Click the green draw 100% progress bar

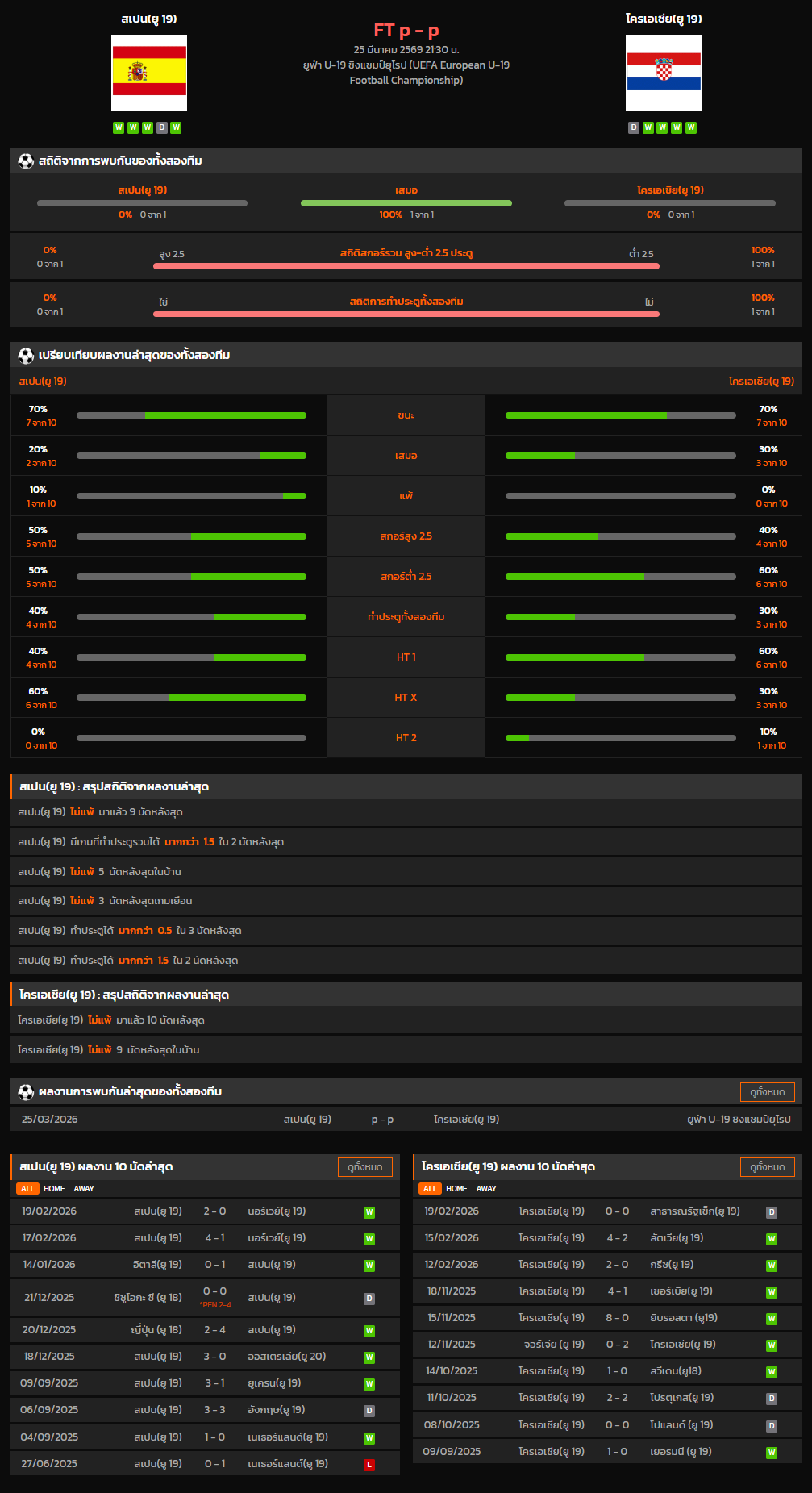tap(406, 203)
